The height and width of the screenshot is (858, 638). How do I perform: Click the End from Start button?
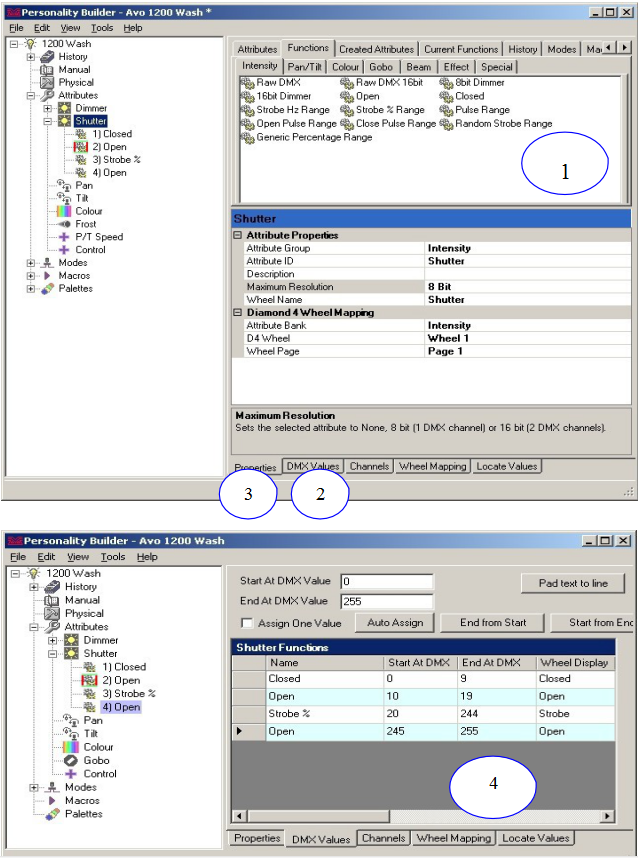pyautogui.click(x=493, y=623)
